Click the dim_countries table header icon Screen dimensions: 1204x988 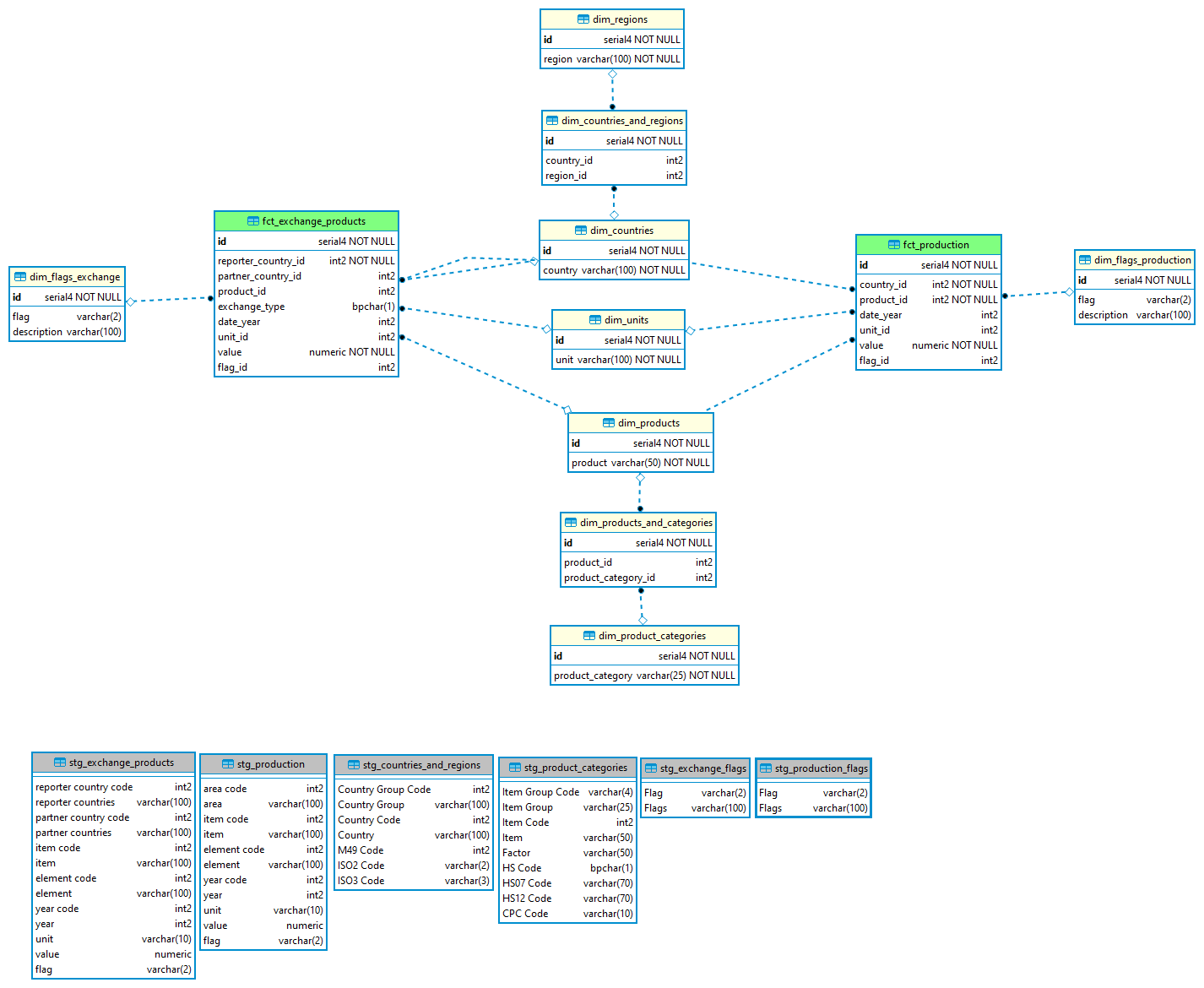tap(582, 230)
